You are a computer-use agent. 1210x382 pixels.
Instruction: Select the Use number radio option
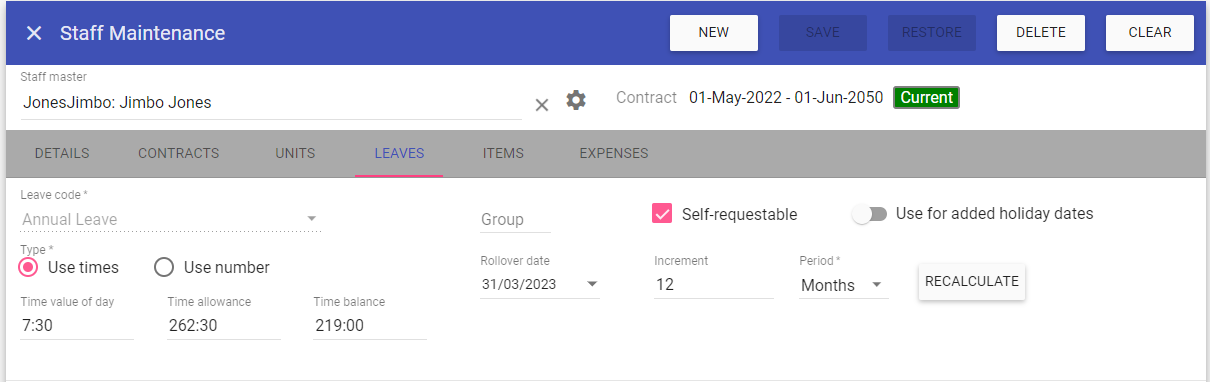[165, 267]
